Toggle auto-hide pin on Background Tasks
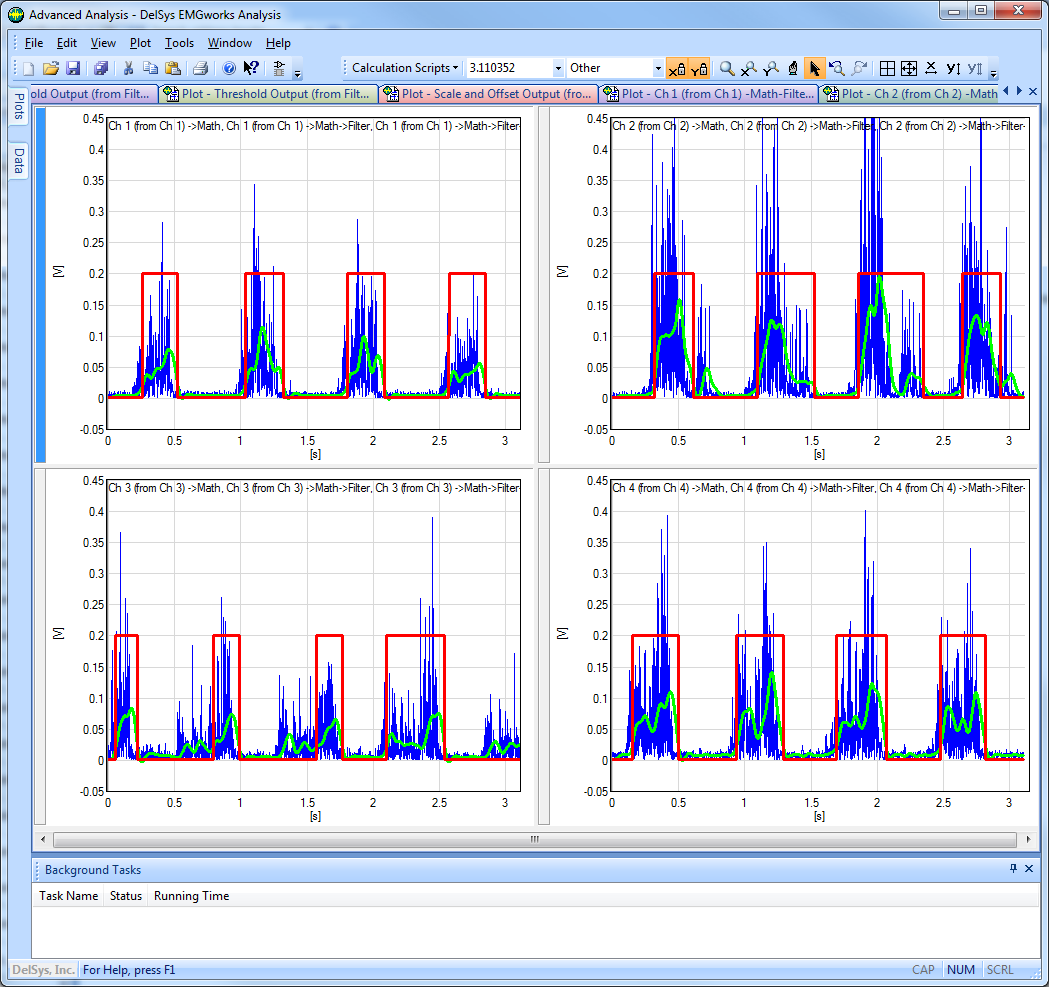Image resolution: width=1049 pixels, height=987 pixels. 1013,869
